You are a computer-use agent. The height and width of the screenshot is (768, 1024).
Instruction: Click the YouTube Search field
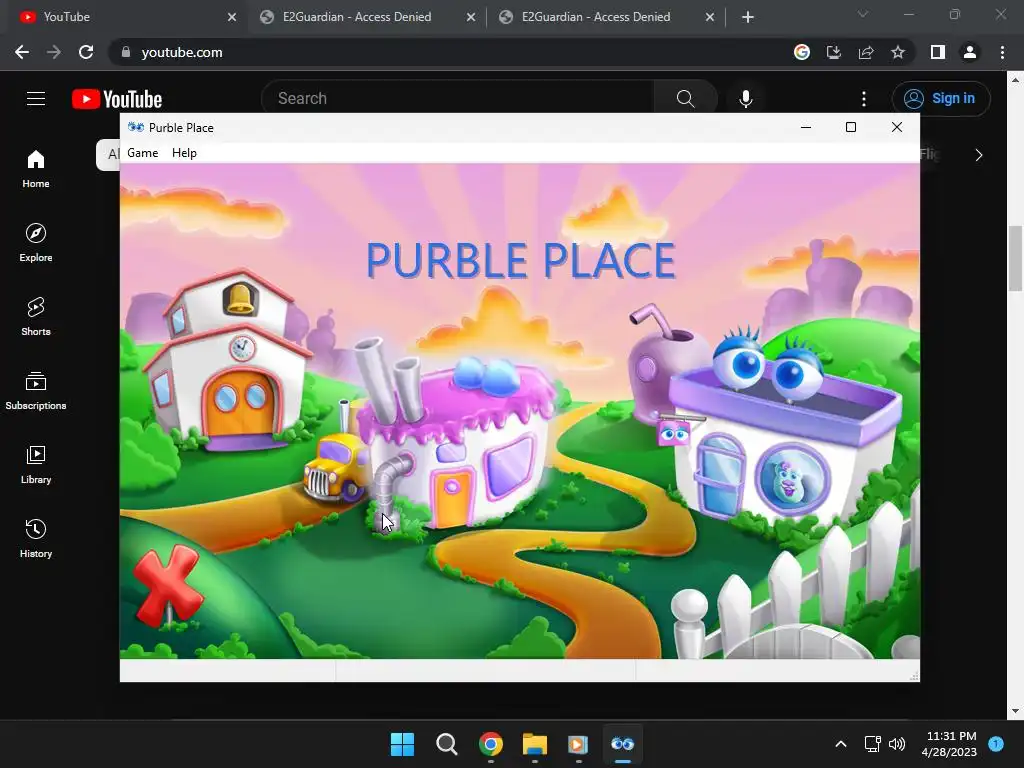coord(457,99)
